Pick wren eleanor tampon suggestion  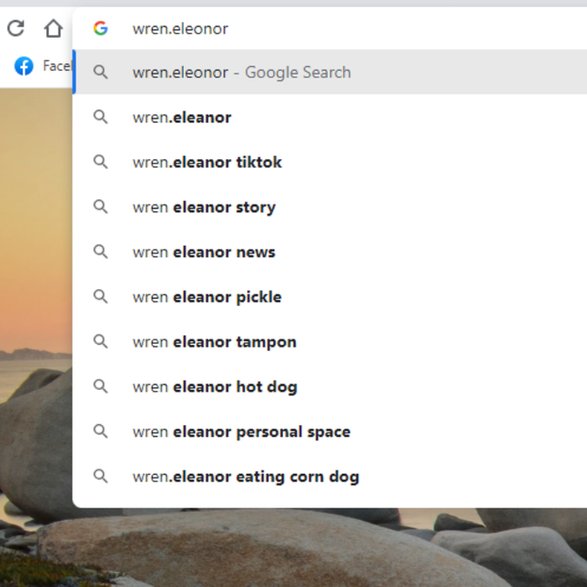[x=330, y=342]
